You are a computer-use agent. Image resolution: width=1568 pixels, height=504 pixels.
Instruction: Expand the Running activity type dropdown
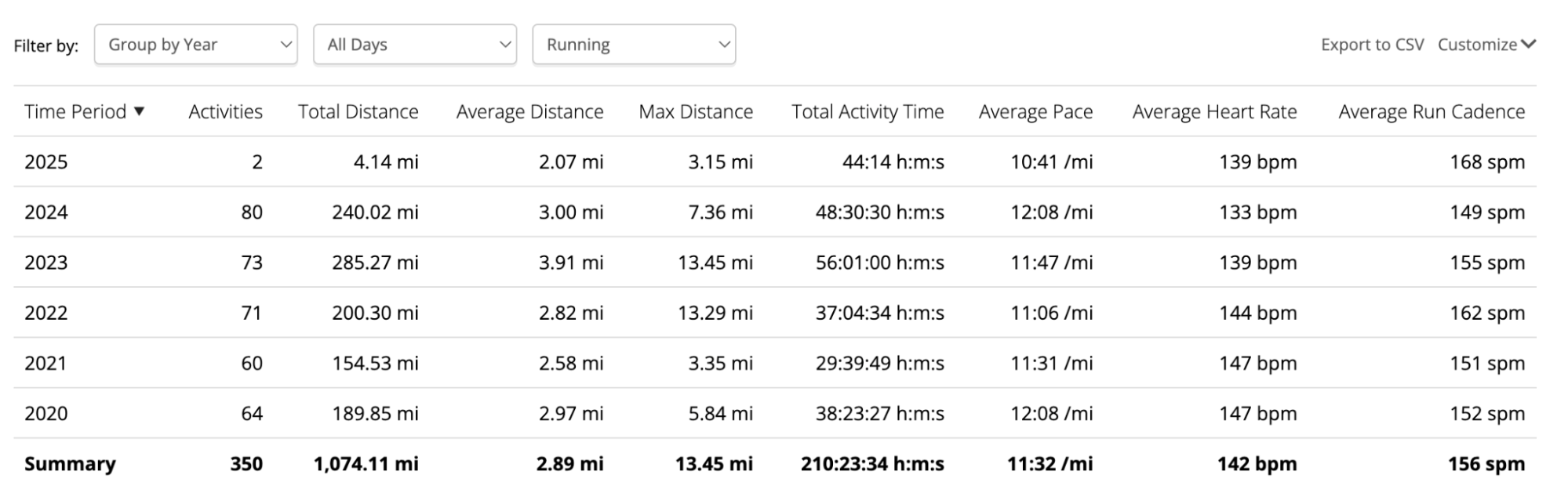pyautogui.click(x=634, y=45)
